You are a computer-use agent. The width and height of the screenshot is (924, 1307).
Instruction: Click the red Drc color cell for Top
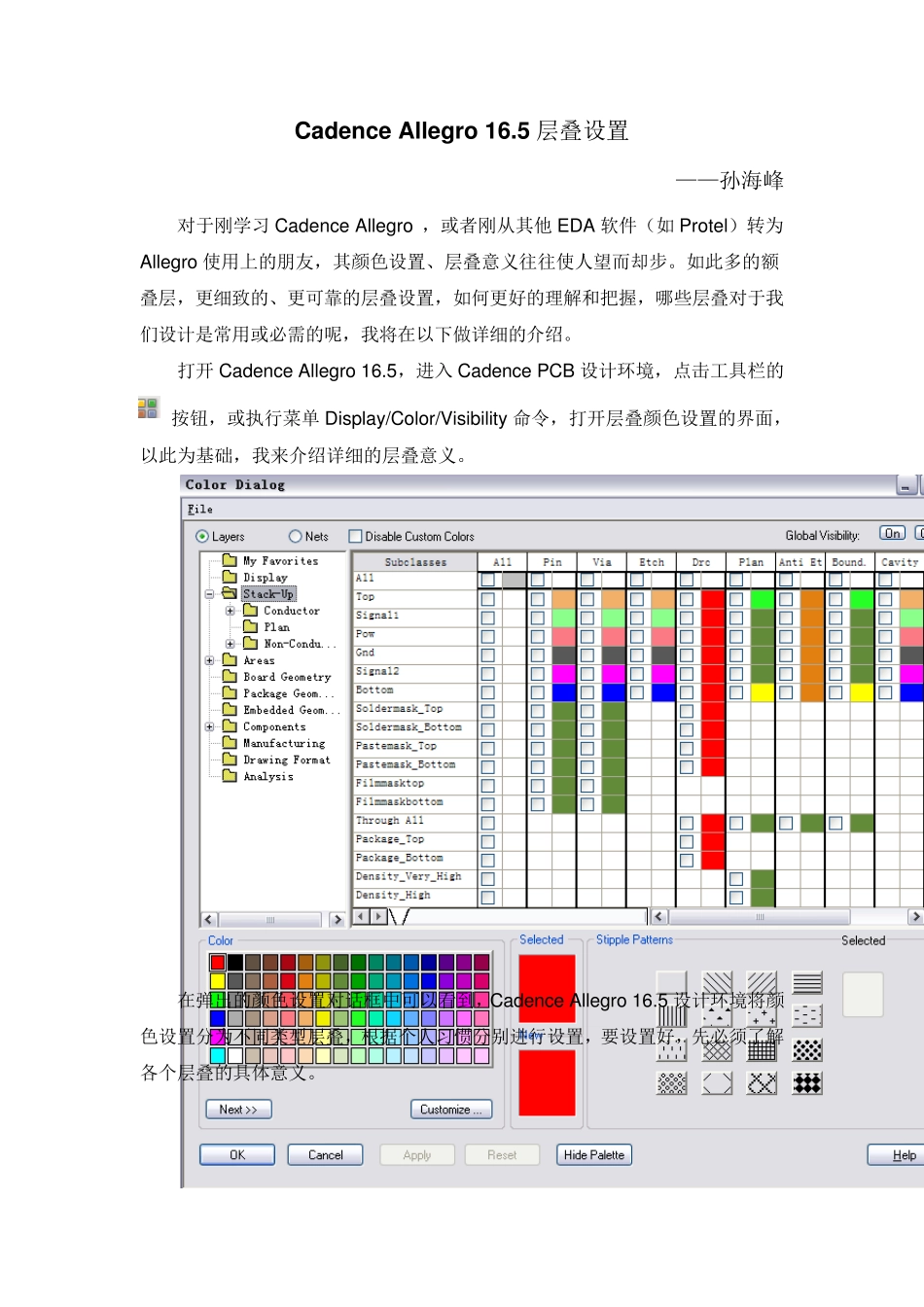pyautogui.click(x=713, y=599)
